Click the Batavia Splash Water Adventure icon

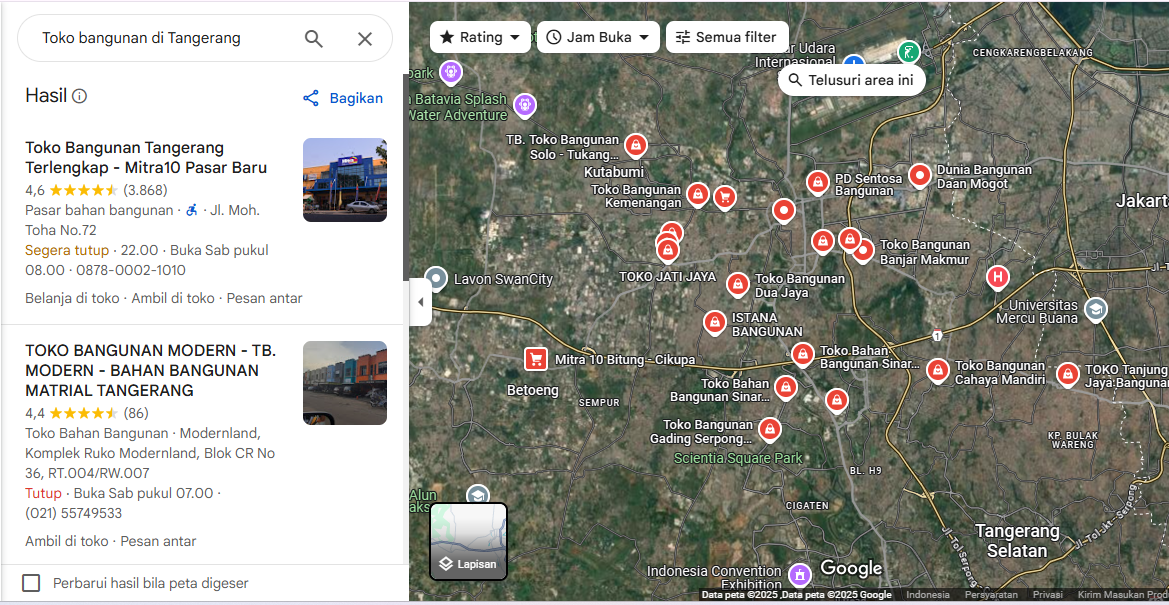point(525,104)
